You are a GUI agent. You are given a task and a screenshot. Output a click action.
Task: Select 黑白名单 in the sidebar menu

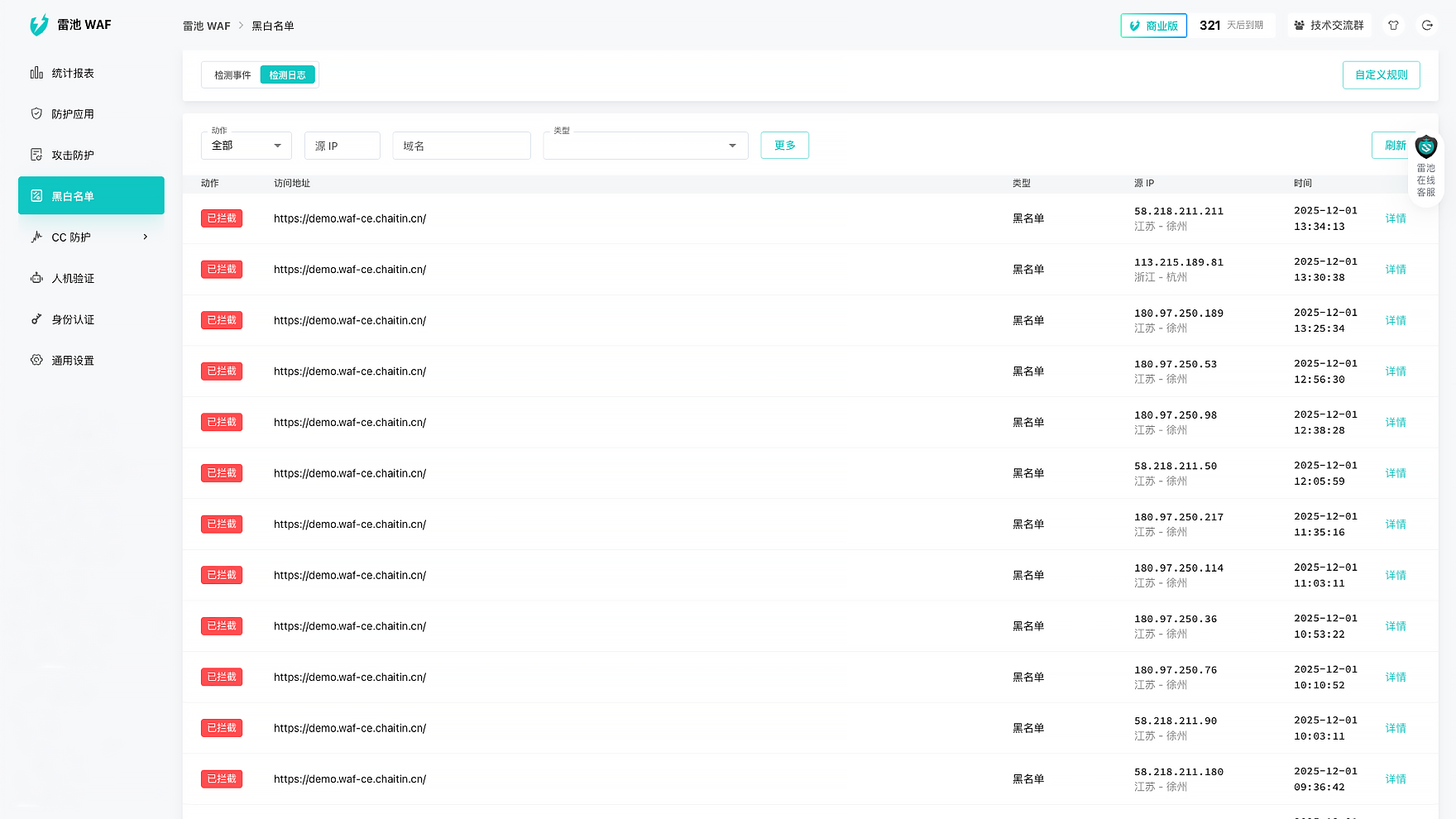pyautogui.click(x=91, y=196)
